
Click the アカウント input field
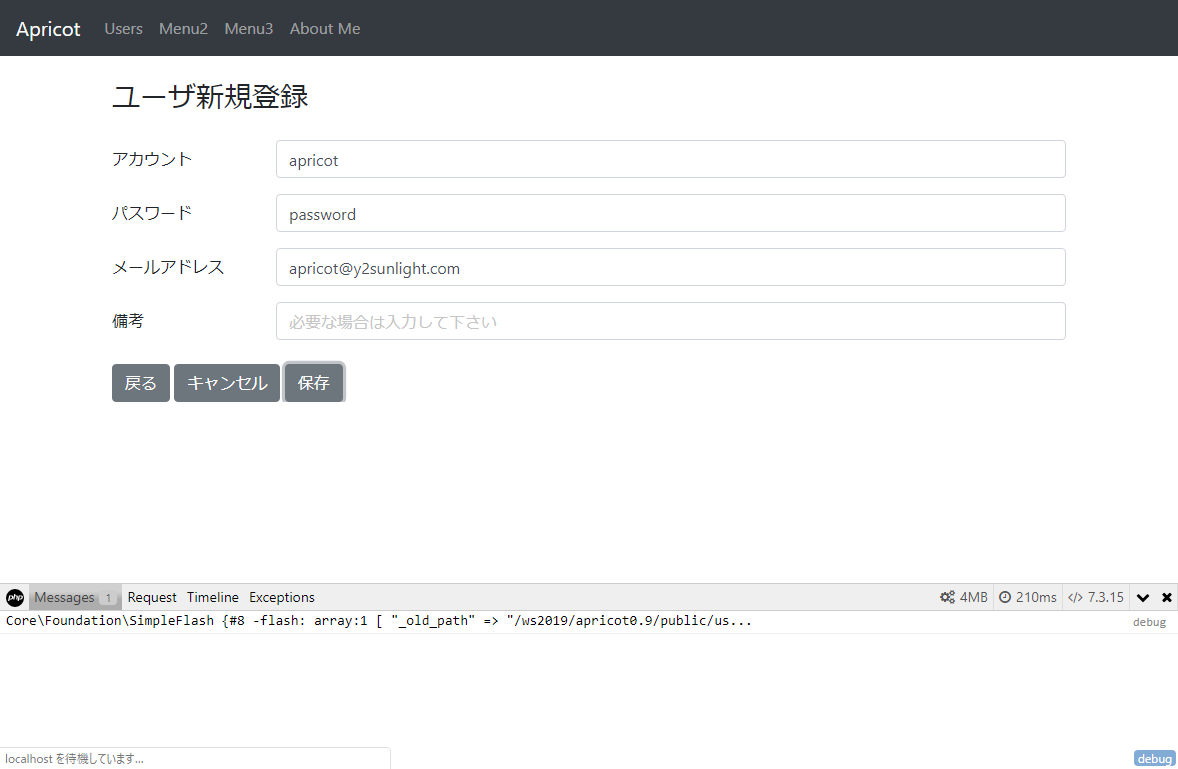coord(670,159)
